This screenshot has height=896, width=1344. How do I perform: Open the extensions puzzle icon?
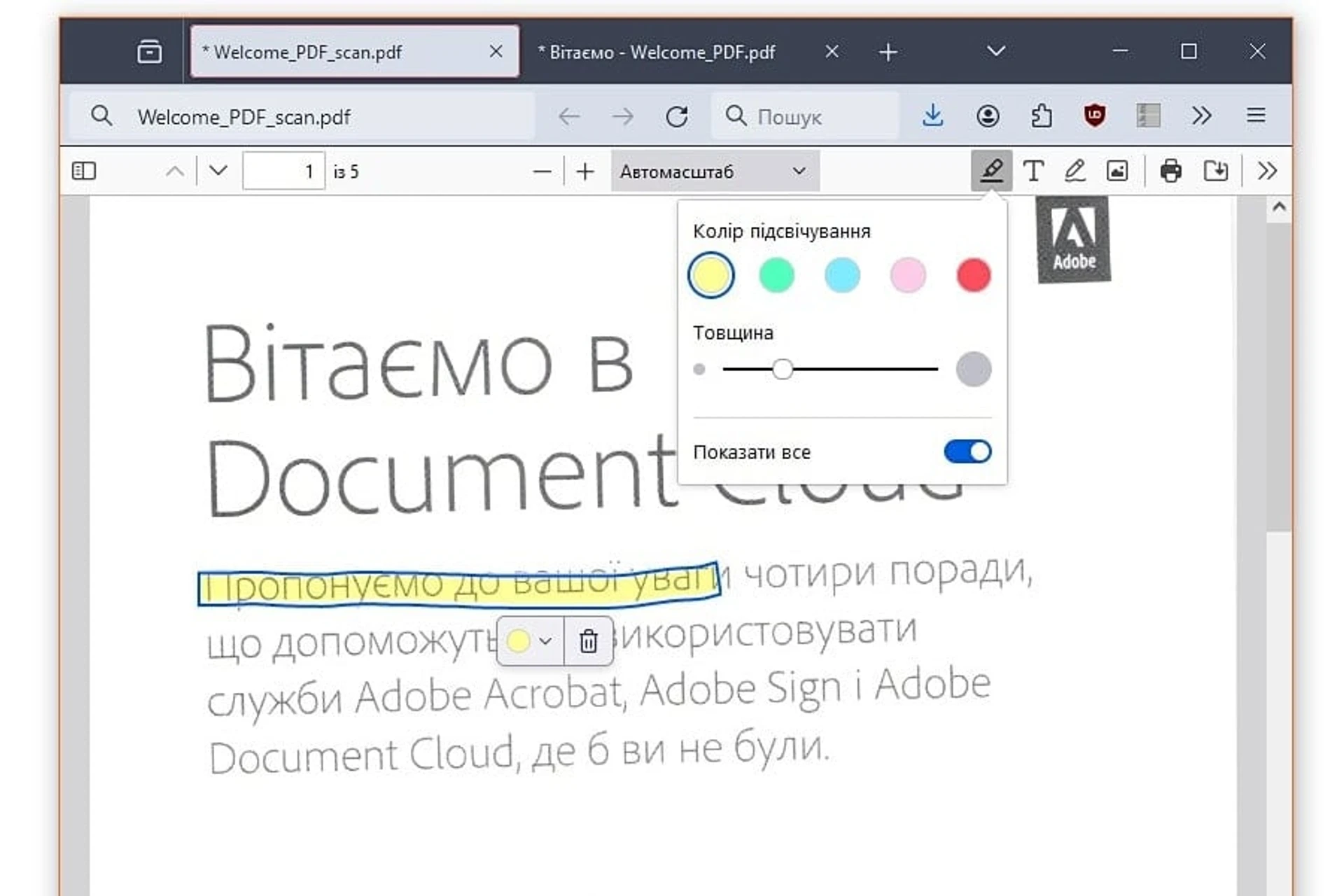click(1042, 115)
